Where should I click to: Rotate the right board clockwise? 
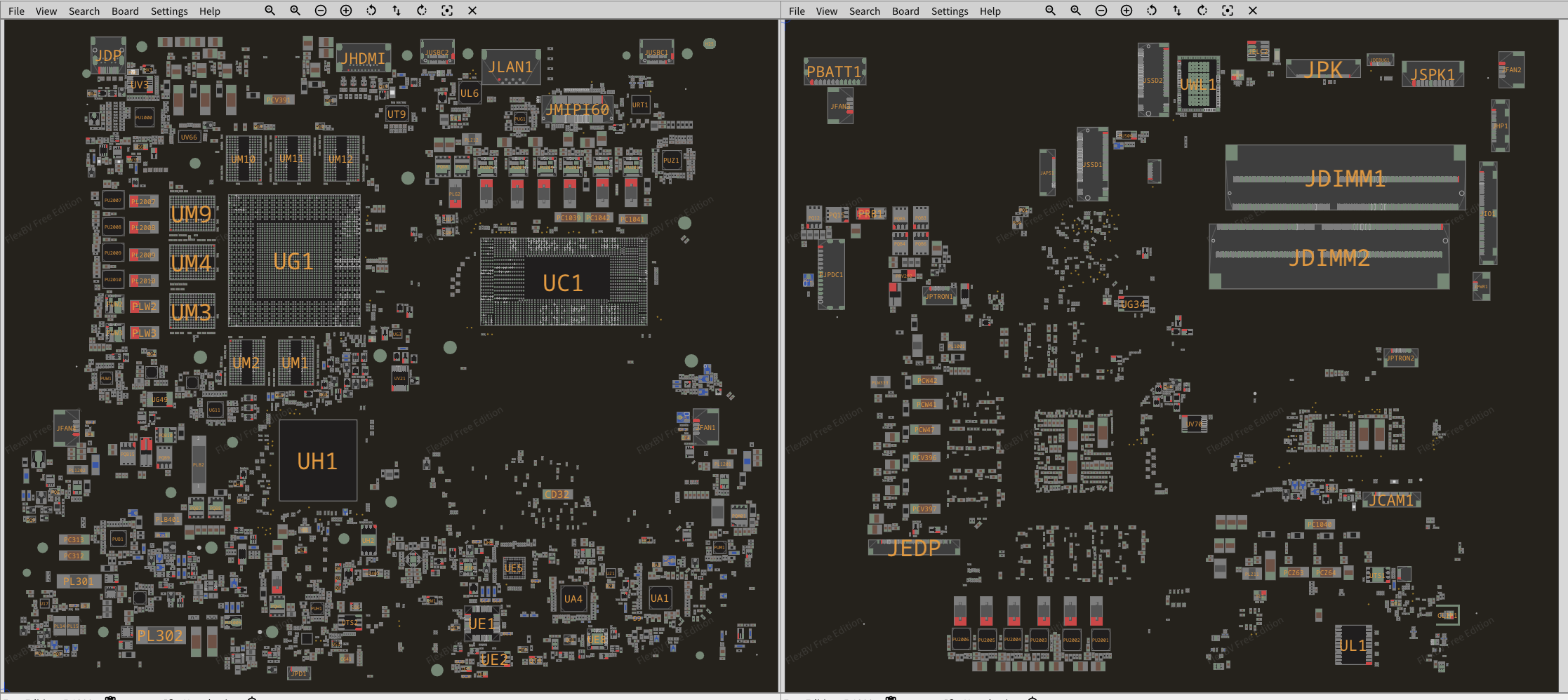(1202, 11)
